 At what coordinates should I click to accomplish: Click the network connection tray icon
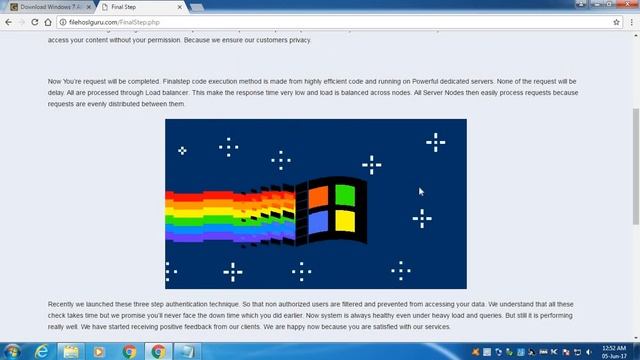(577, 352)
